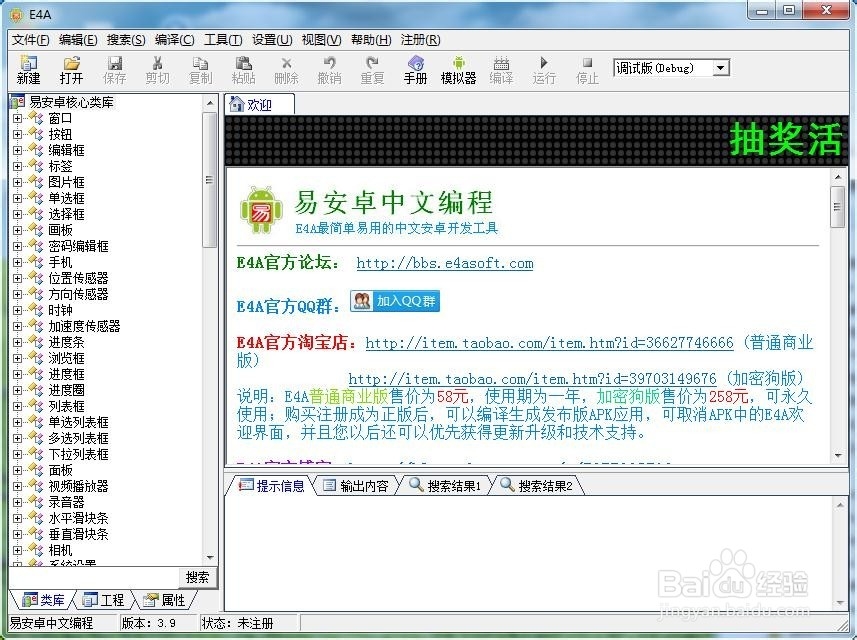Select the 密码编辑框 tree item
Viewport: 857px width, 640px height.
pos(78,246)
